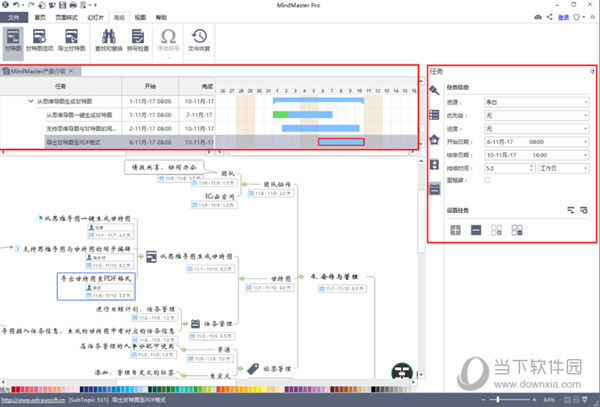Click the indent task icon far right of 设置任务
The height and width of the screenshot is (407, 600).
[584, 210]
